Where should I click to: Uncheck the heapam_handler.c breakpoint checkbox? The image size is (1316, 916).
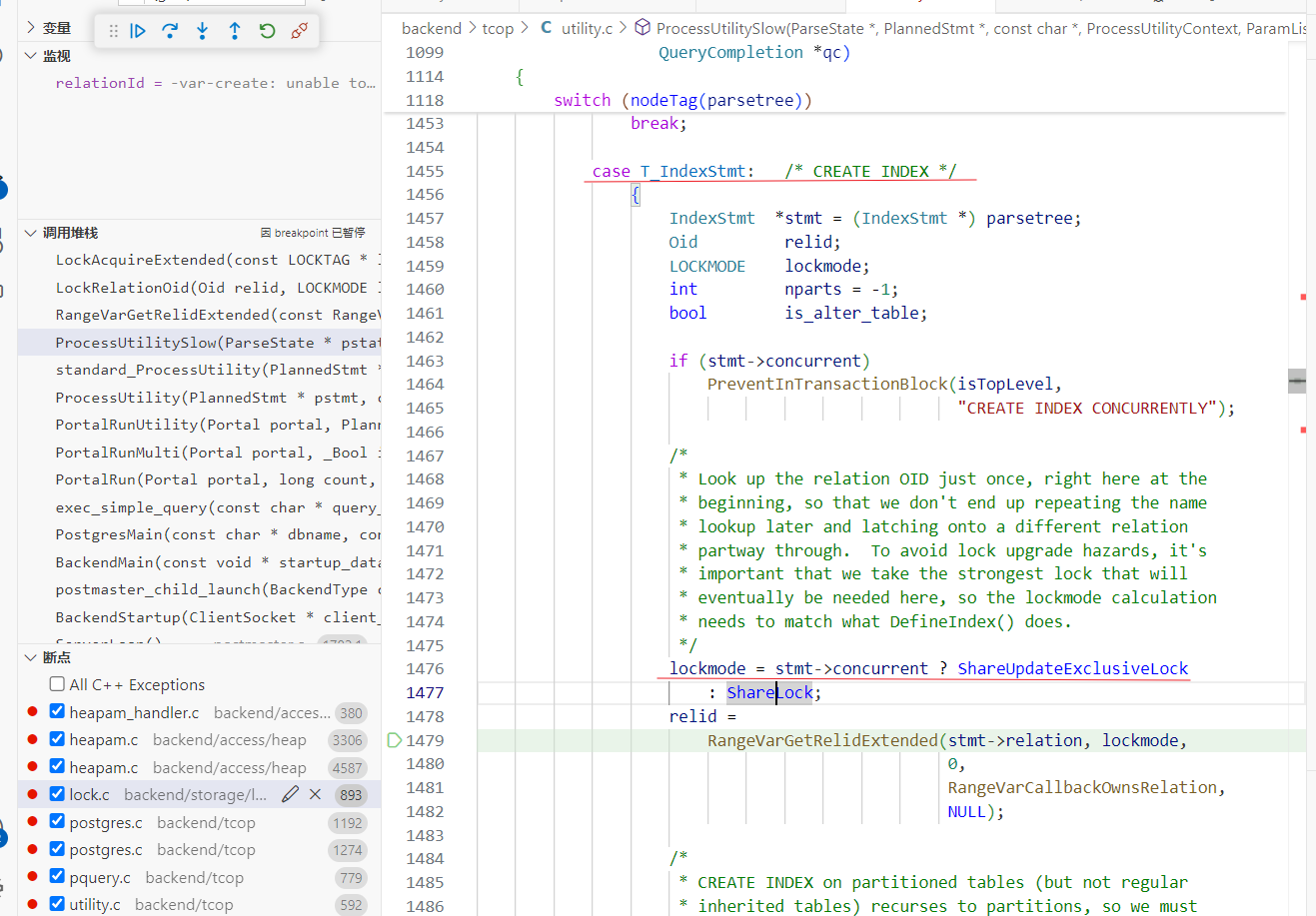click(57, 712)
